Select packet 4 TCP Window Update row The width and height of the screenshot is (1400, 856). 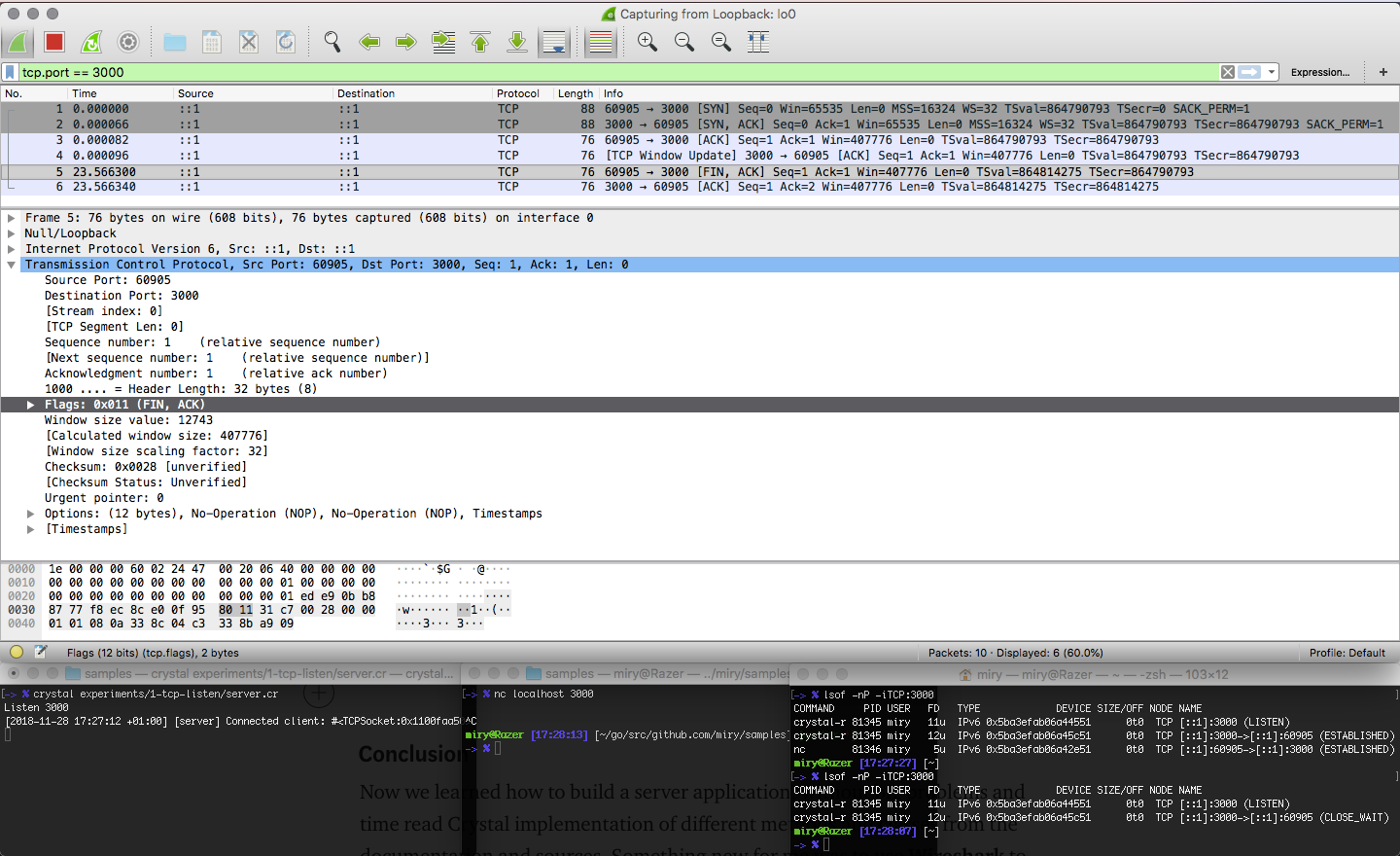tap(700, 156)
